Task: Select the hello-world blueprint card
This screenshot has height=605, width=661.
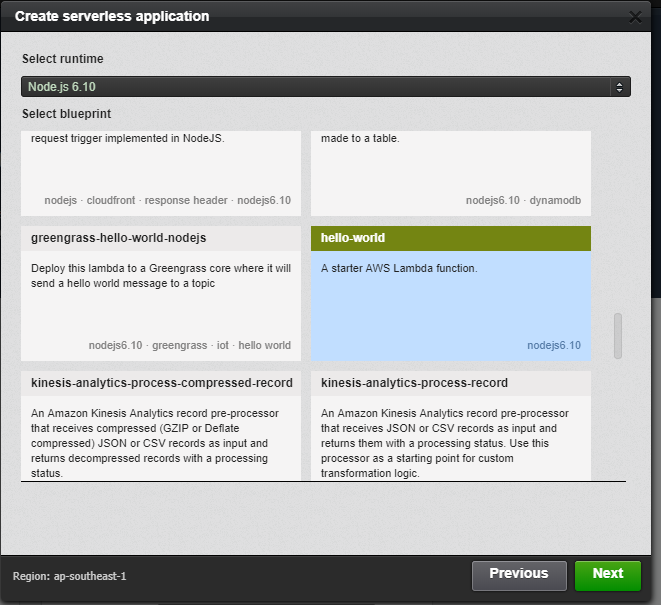Action: pos(451,293)
